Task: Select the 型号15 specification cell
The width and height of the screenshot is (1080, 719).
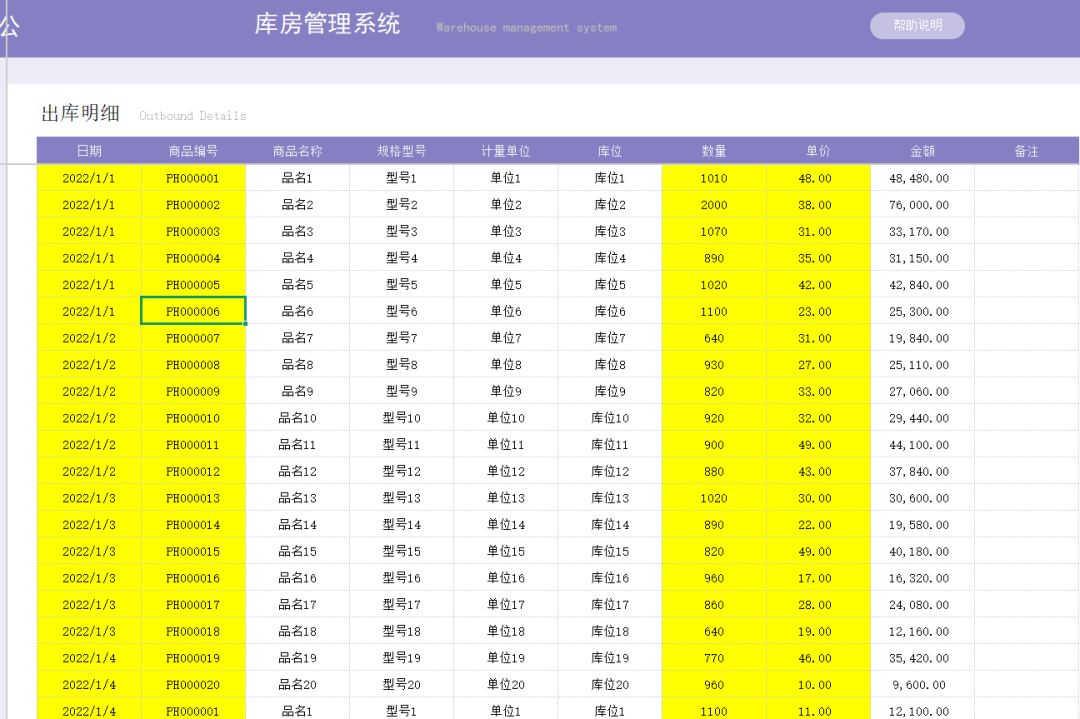Action: 401,551
